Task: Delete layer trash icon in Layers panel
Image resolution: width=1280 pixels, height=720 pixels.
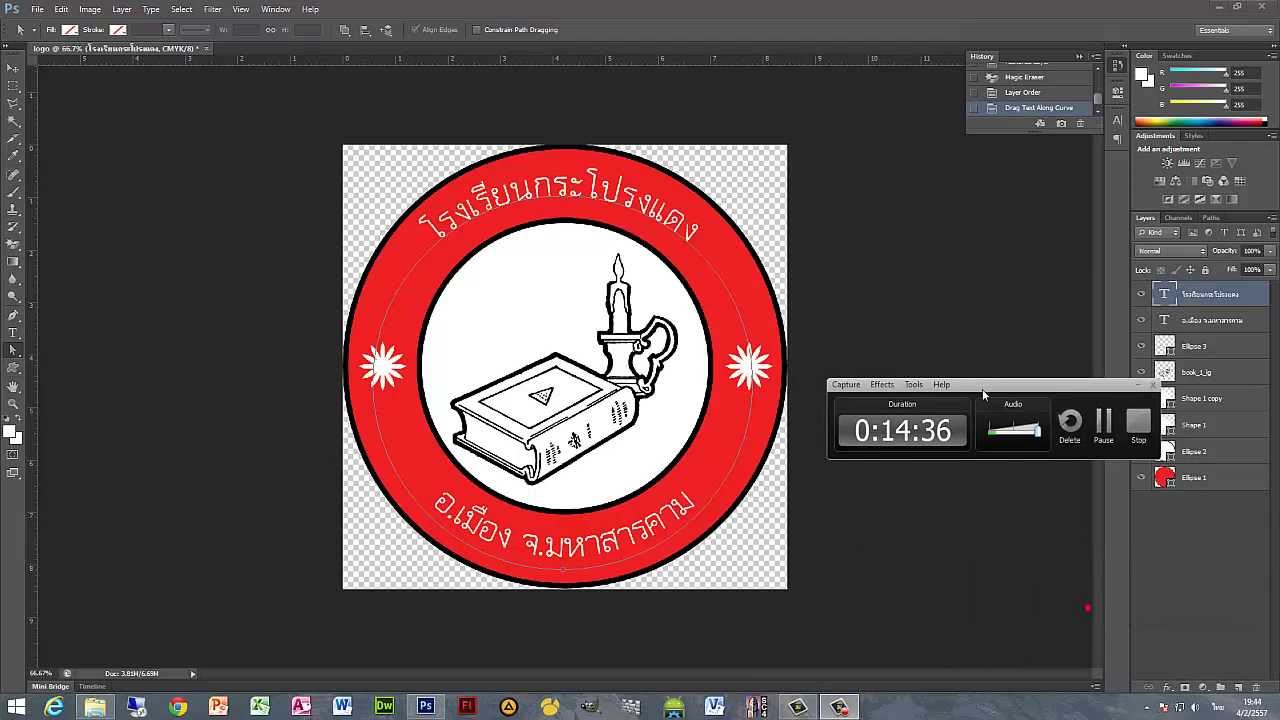Action: (x=1256, y=687)
